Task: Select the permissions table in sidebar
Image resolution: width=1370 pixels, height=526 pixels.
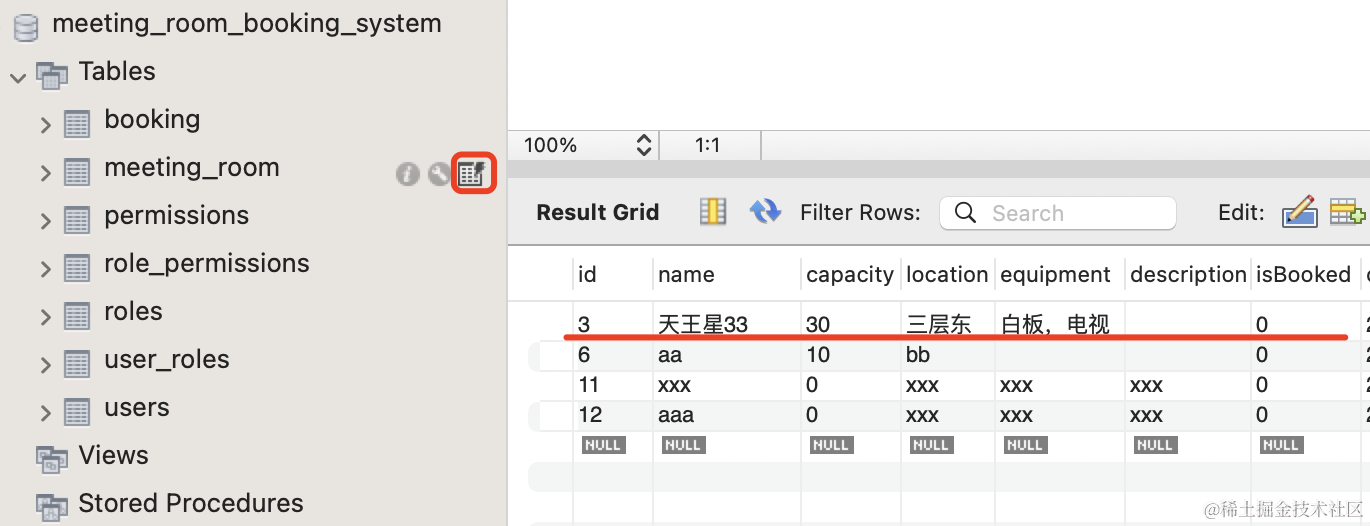Action: tap(176, 216)
